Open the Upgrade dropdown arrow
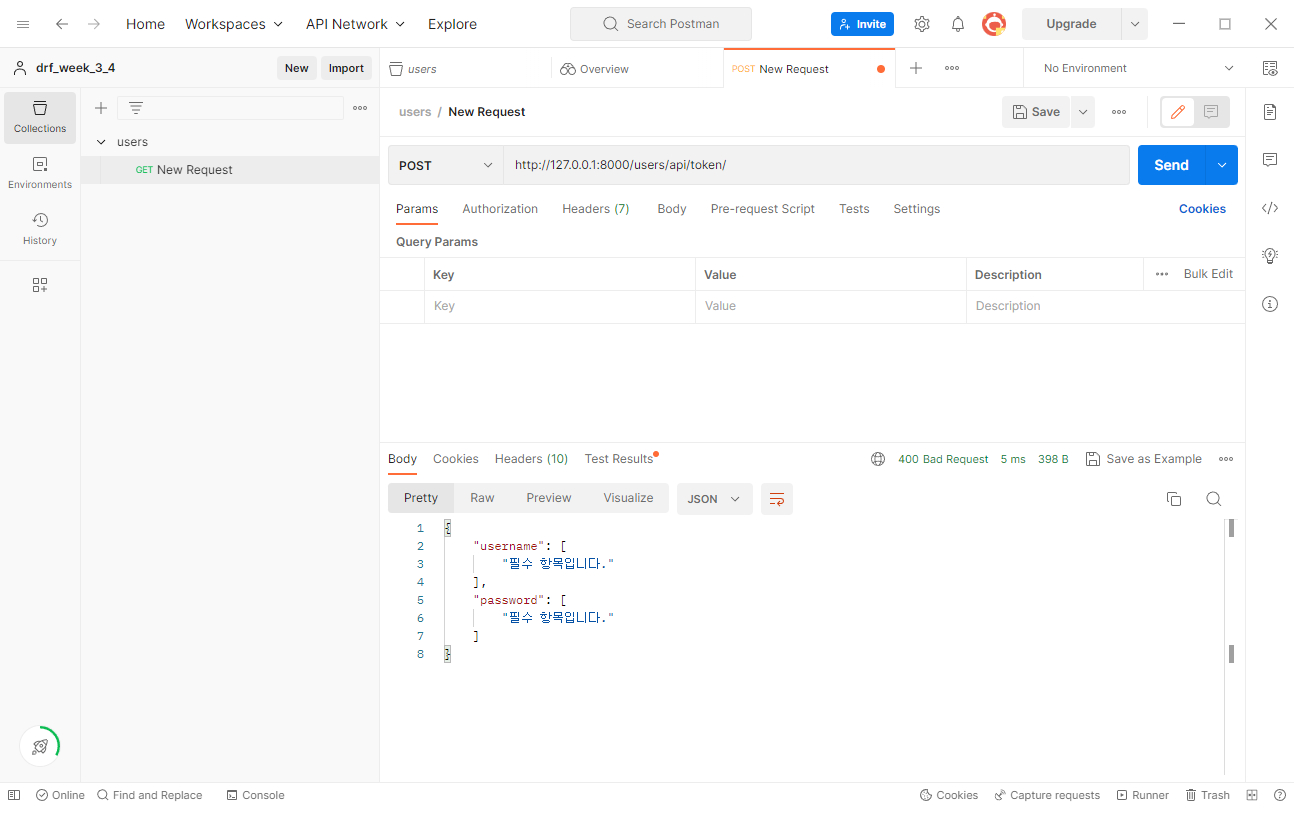Image resolution: width=1298 pixels, height=819 pixels. coord(1134,24)
